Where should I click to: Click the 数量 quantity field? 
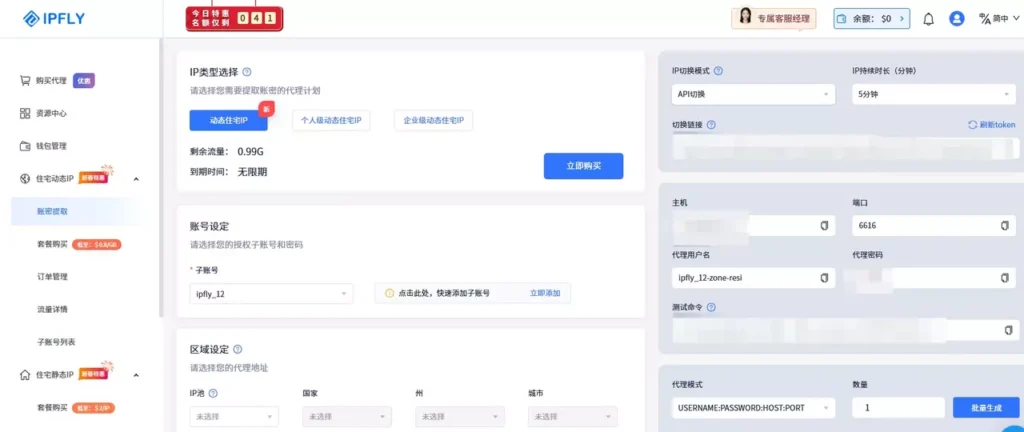tap(899, 408)
